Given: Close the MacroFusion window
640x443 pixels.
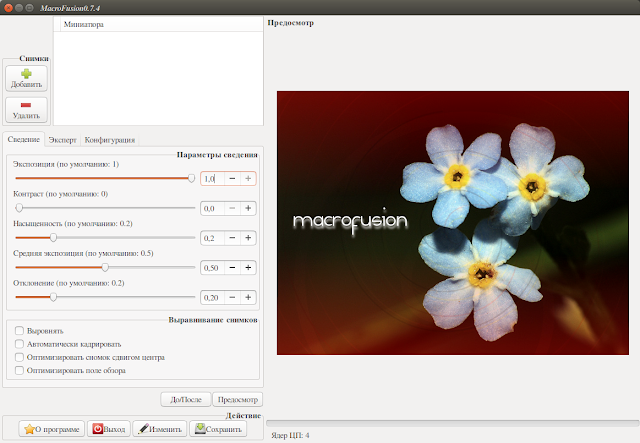Looking at the screenshot, I should coord(8,8).
